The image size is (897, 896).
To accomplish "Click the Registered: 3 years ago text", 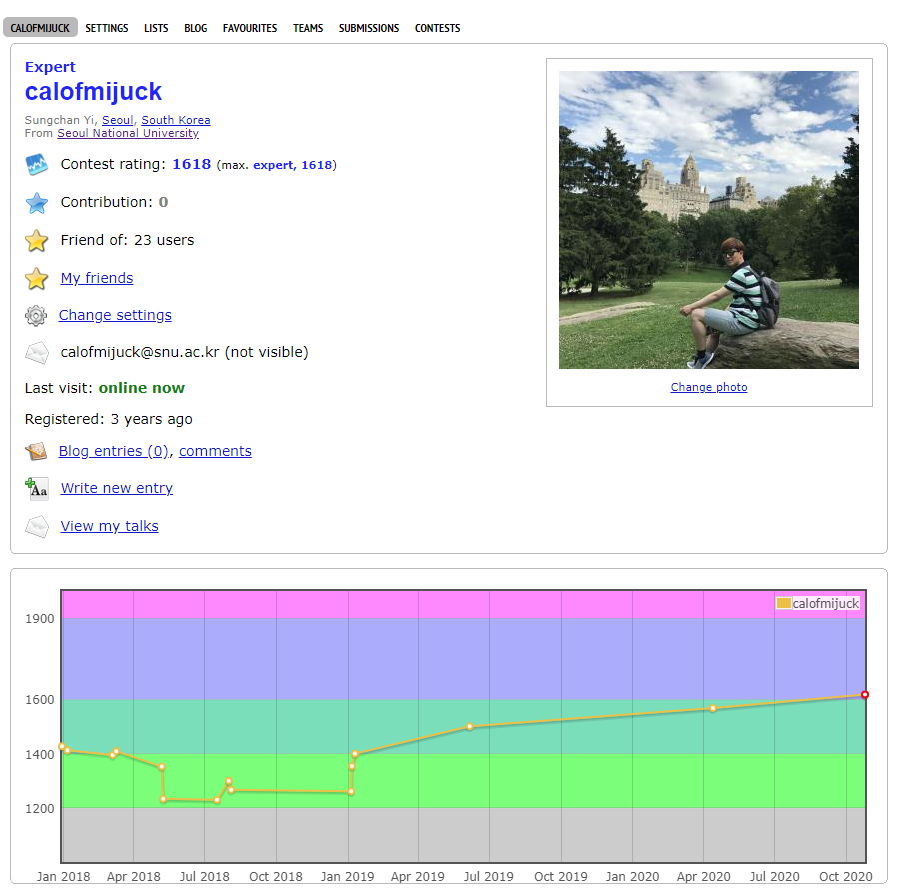I will click(x=108, y=419).
